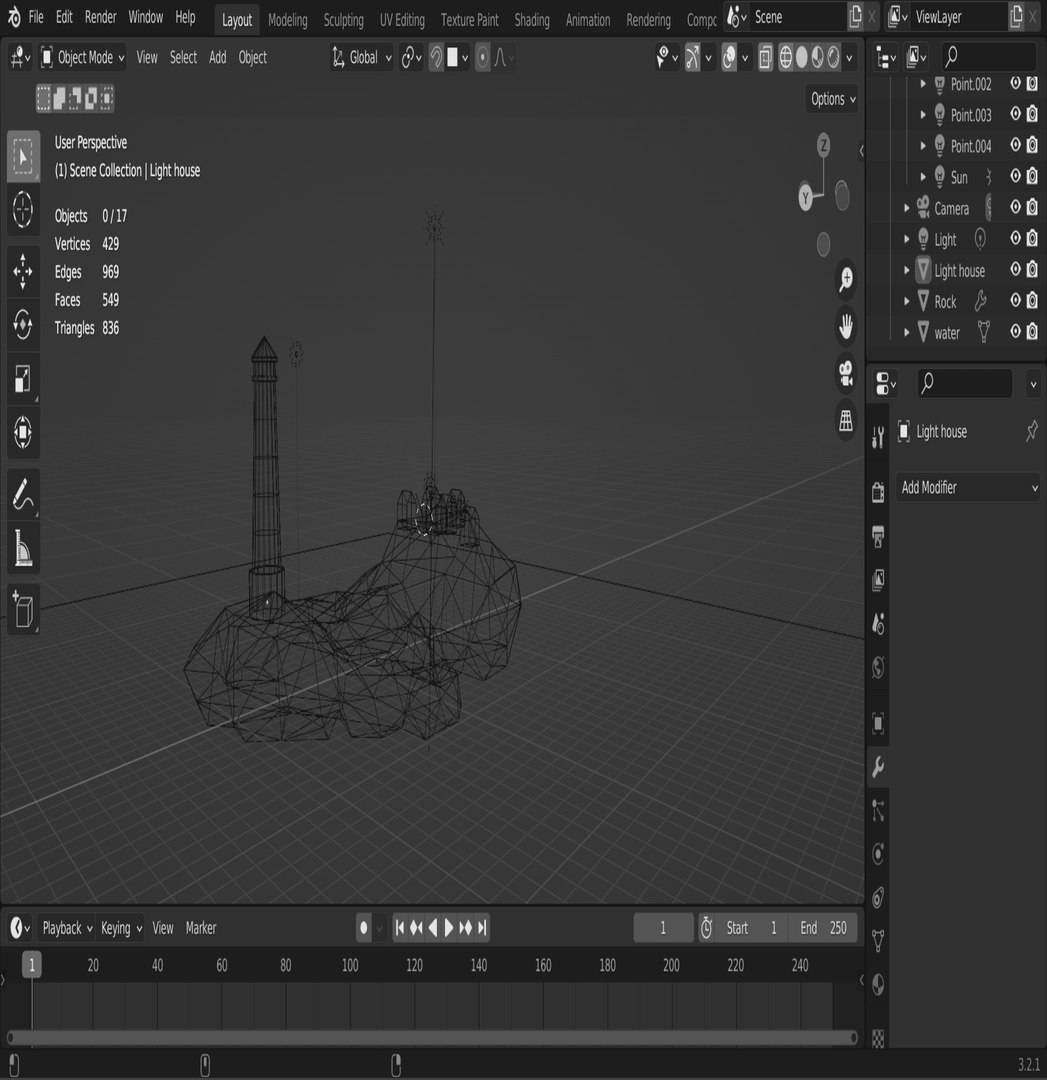Activate the 3D Cursor tool

tap(23, 209)
